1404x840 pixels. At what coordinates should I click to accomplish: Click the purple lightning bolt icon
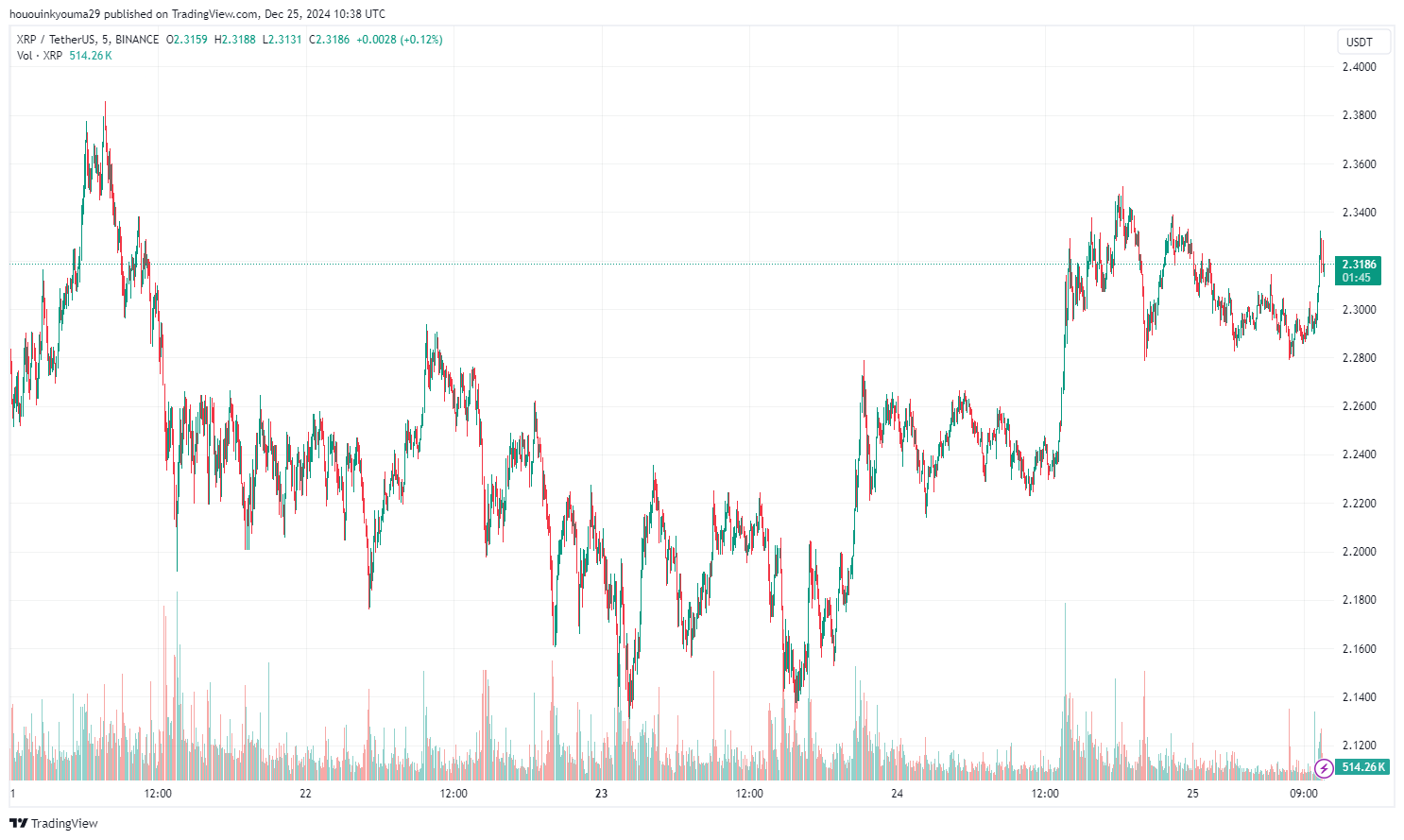tap(1324, 768)
